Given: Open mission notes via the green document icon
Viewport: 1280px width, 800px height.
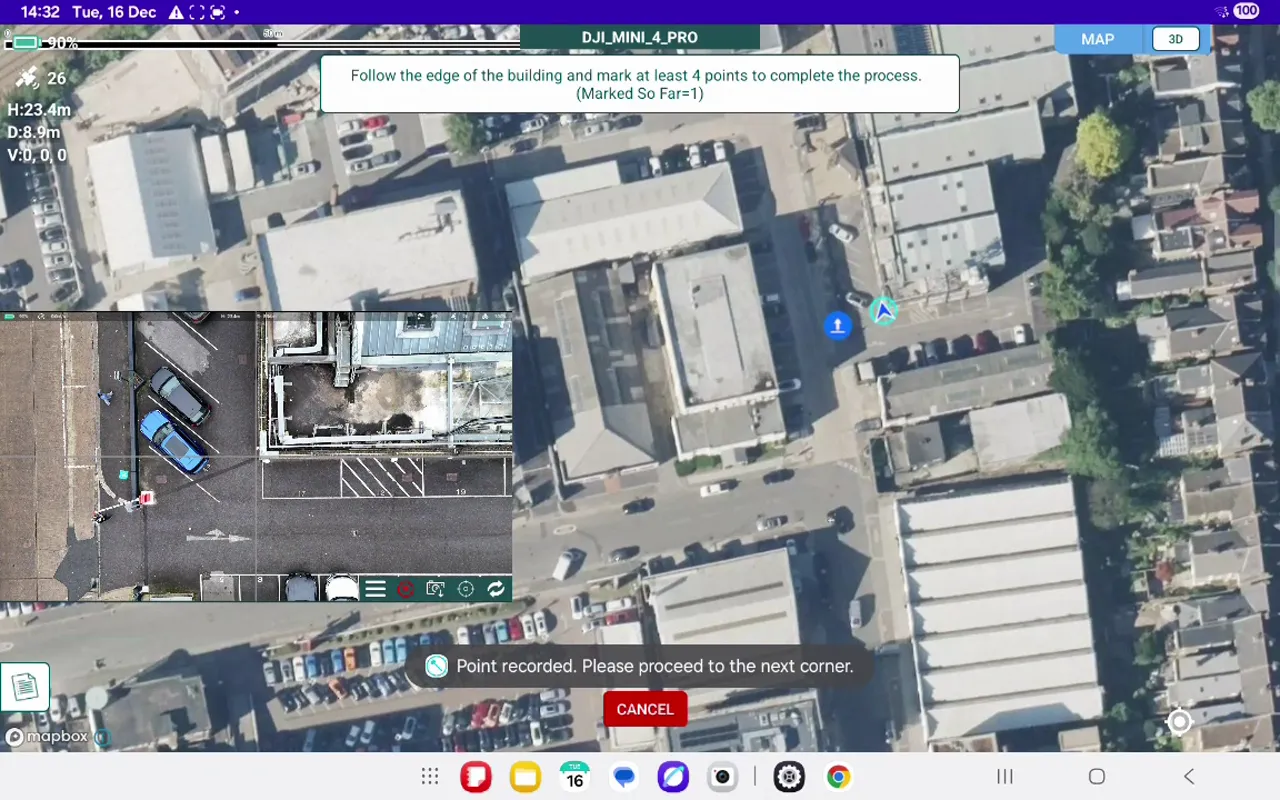Looking at the screenshot, I should 24,685.
